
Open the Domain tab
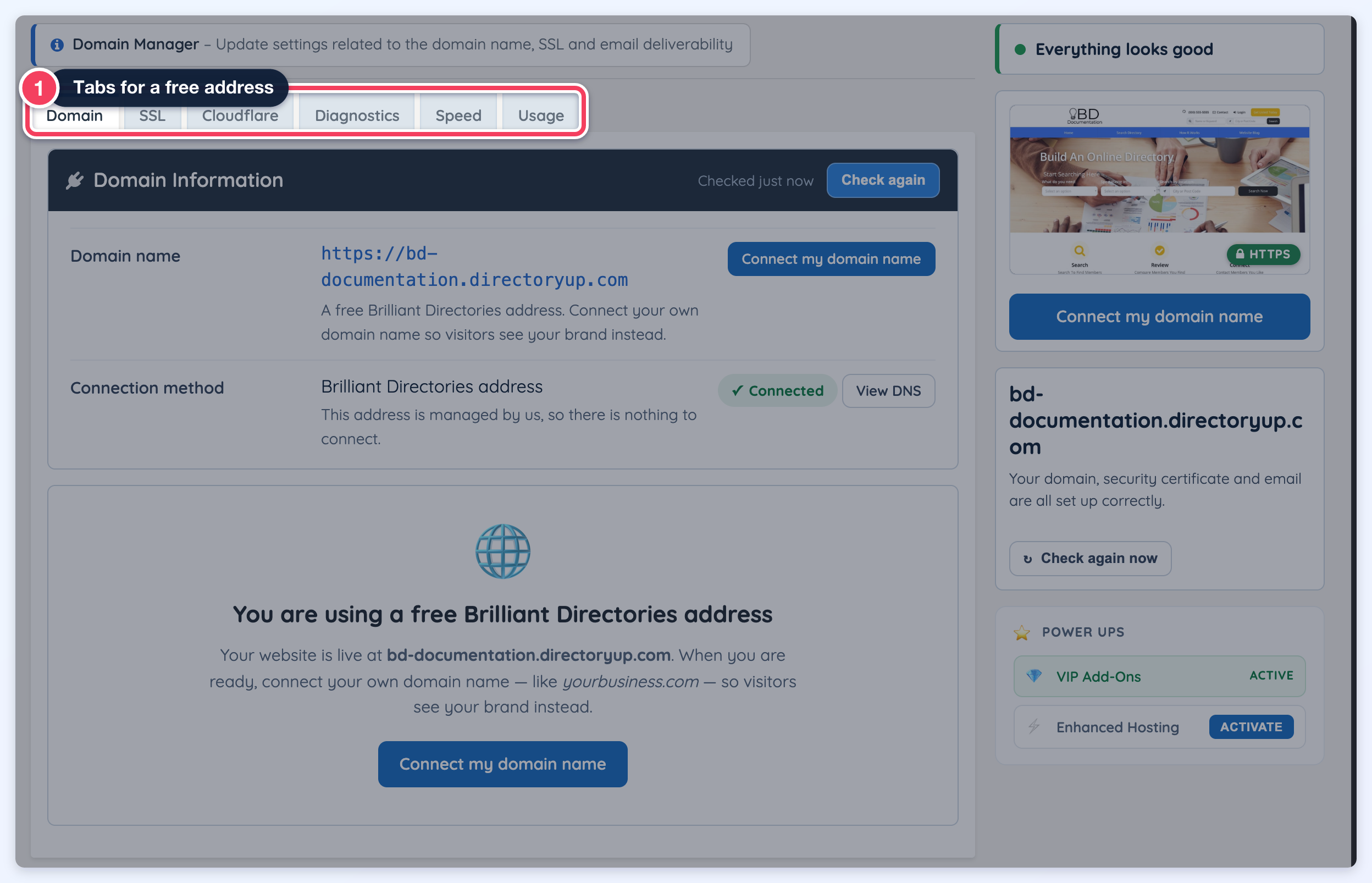(x=75, y=115)
